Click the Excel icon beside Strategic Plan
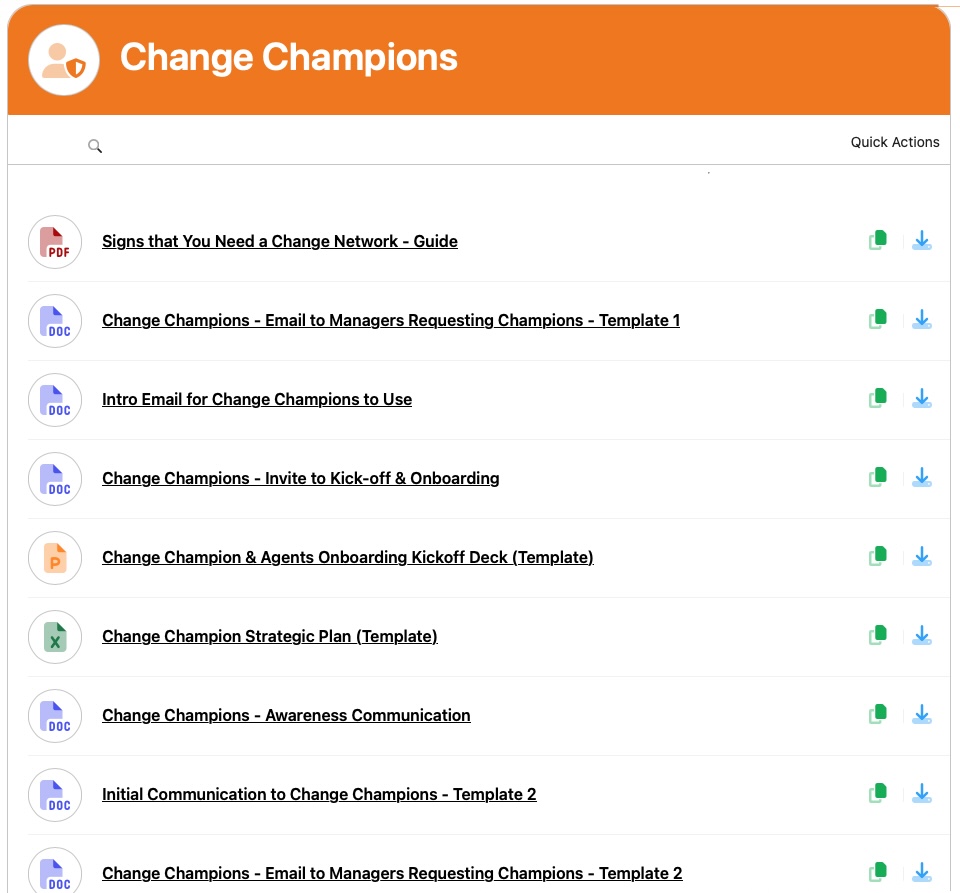Image resolution: width=960 pixels, height=893 pixels. 55,637
